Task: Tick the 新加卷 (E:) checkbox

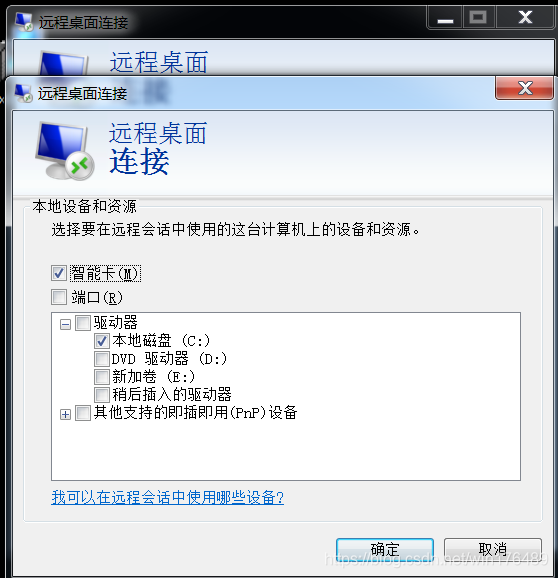Action: pos(102,377)
